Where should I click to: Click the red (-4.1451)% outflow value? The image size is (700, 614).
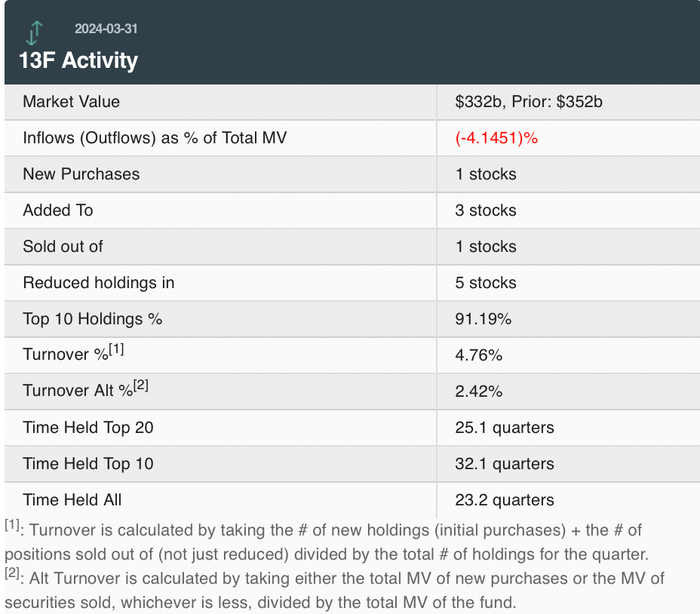(x=496, y=138)
